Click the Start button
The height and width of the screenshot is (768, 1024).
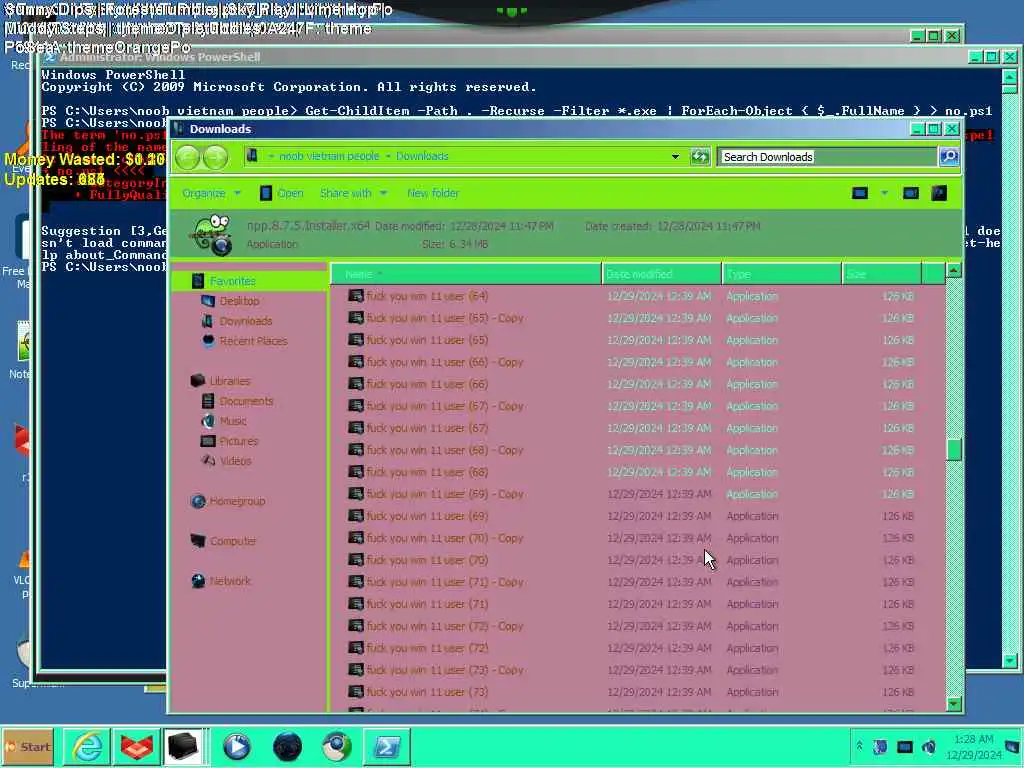pos(27,746)
